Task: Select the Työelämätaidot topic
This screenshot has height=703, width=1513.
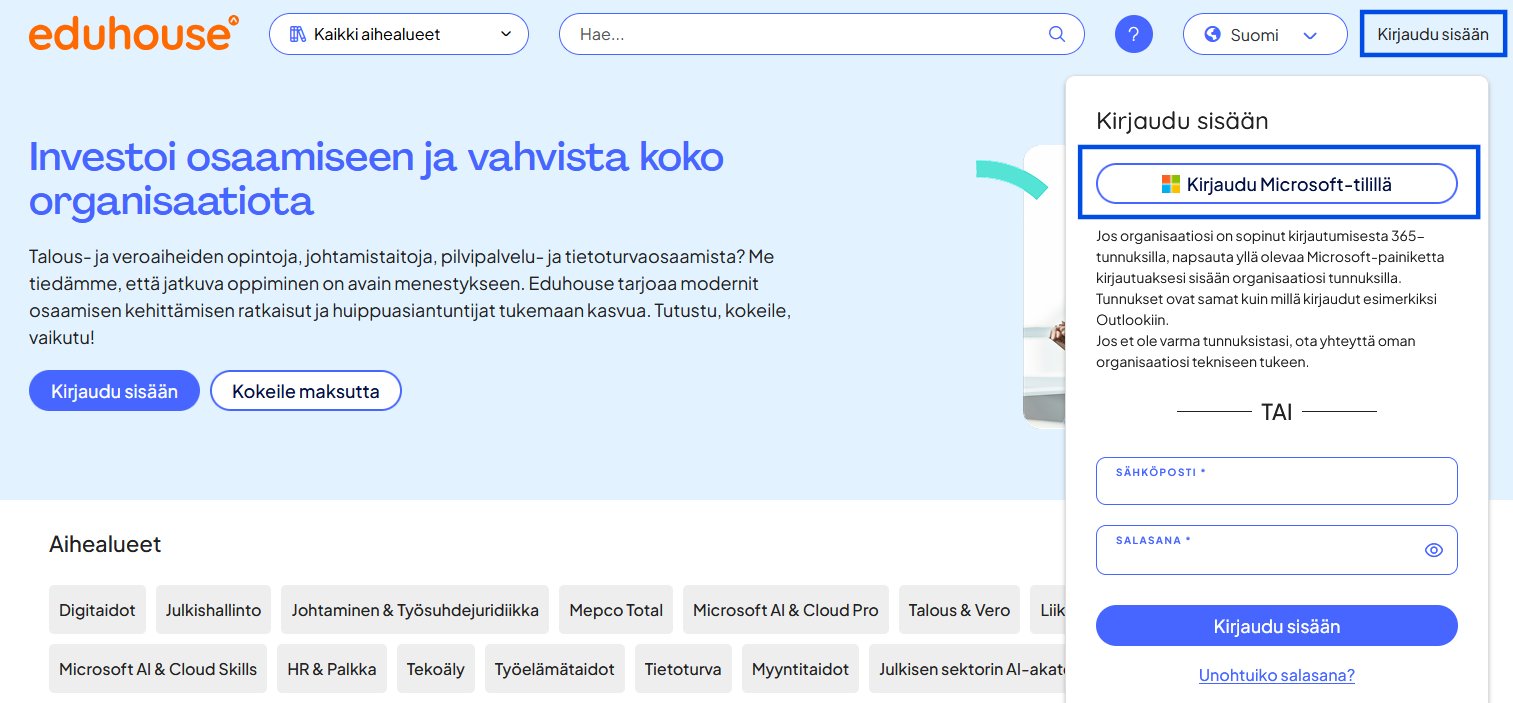Action: coord(555,669)
